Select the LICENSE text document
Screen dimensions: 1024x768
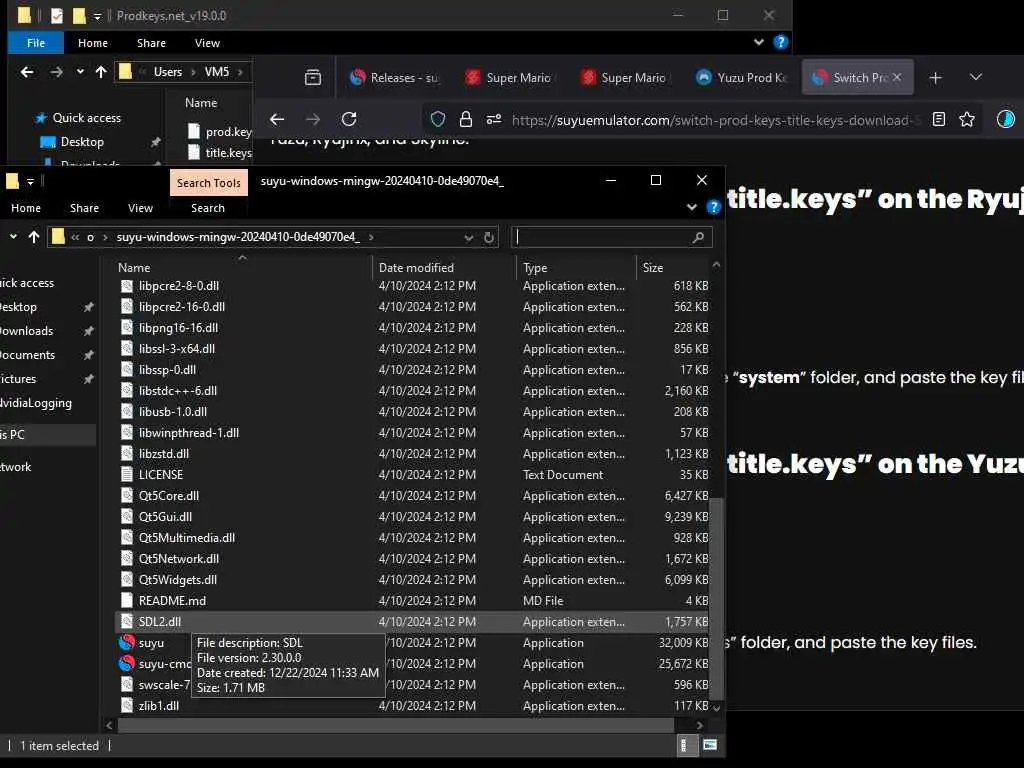tap(161, 475)
